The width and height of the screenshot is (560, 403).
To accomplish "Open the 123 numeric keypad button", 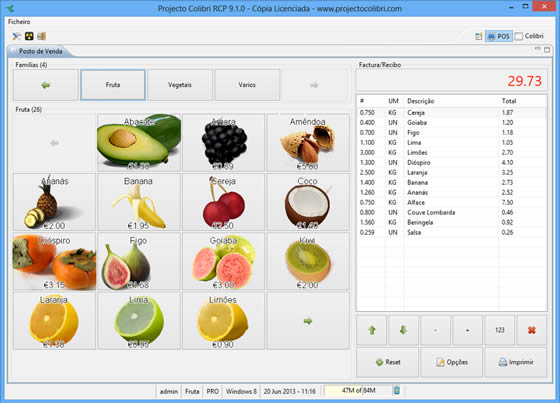I will (x=500, y=330).
